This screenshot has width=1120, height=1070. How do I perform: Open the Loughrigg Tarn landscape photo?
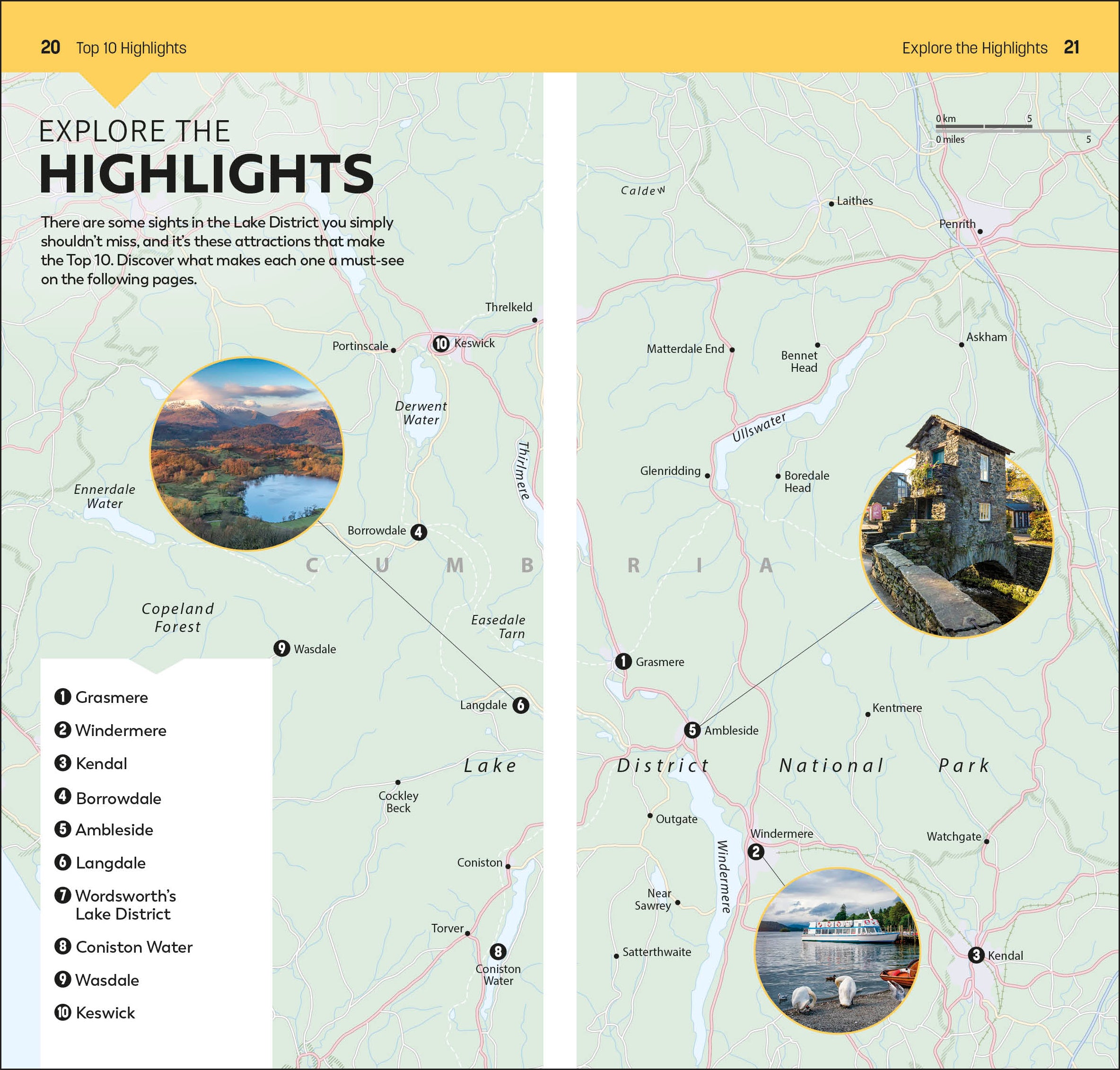point(246,454)
